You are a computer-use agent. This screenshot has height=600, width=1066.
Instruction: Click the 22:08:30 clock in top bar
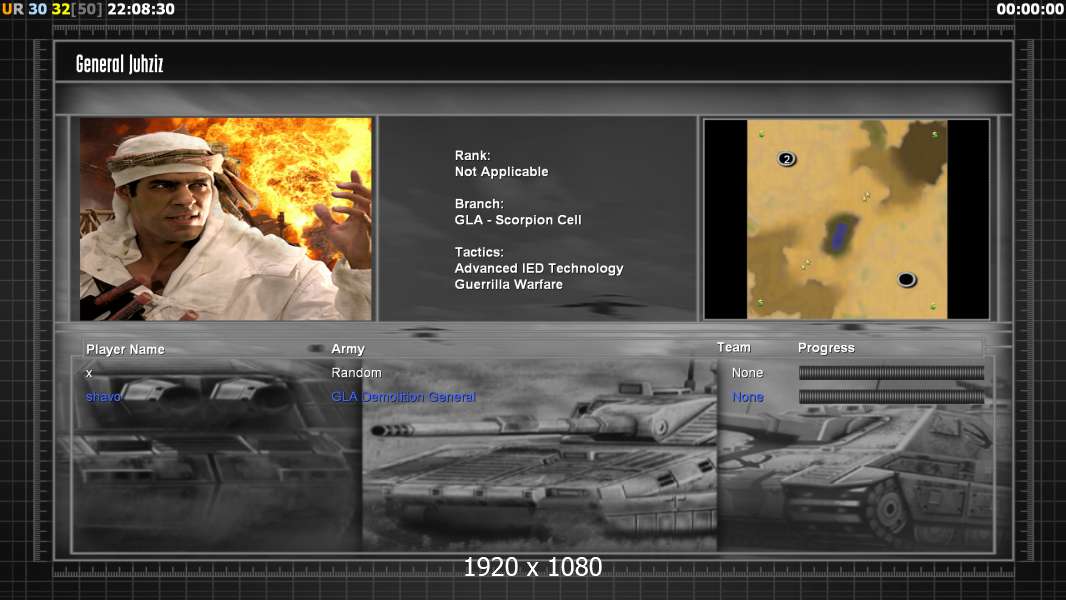click(x=140, y=9)
